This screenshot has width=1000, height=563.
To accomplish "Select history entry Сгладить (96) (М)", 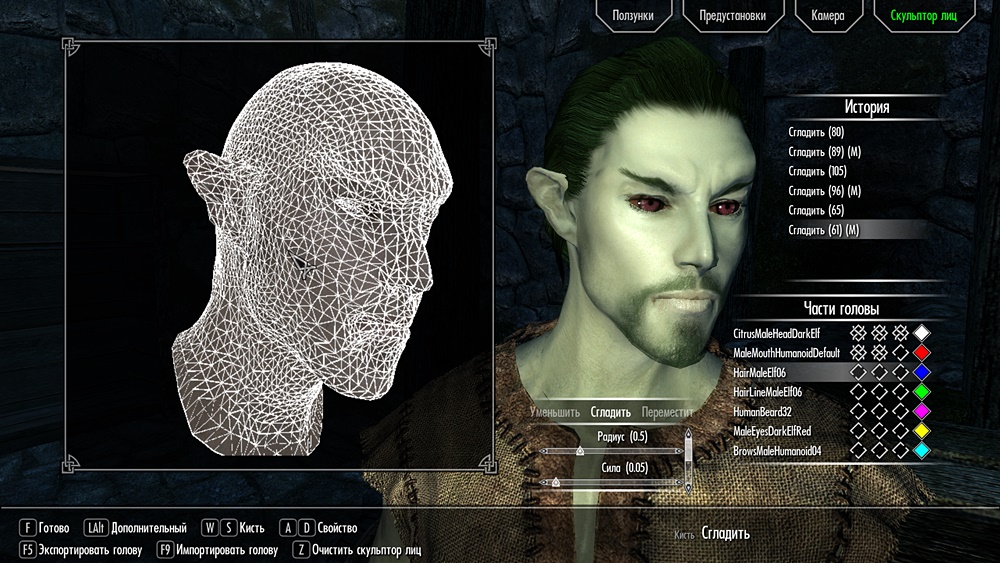I will [825, 191].
